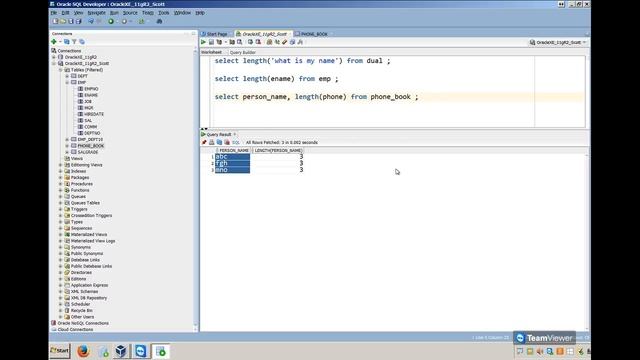Select the ENAME column in the tree
The height and width of the screenshot is (360, 640).
[x=91, y=95]
